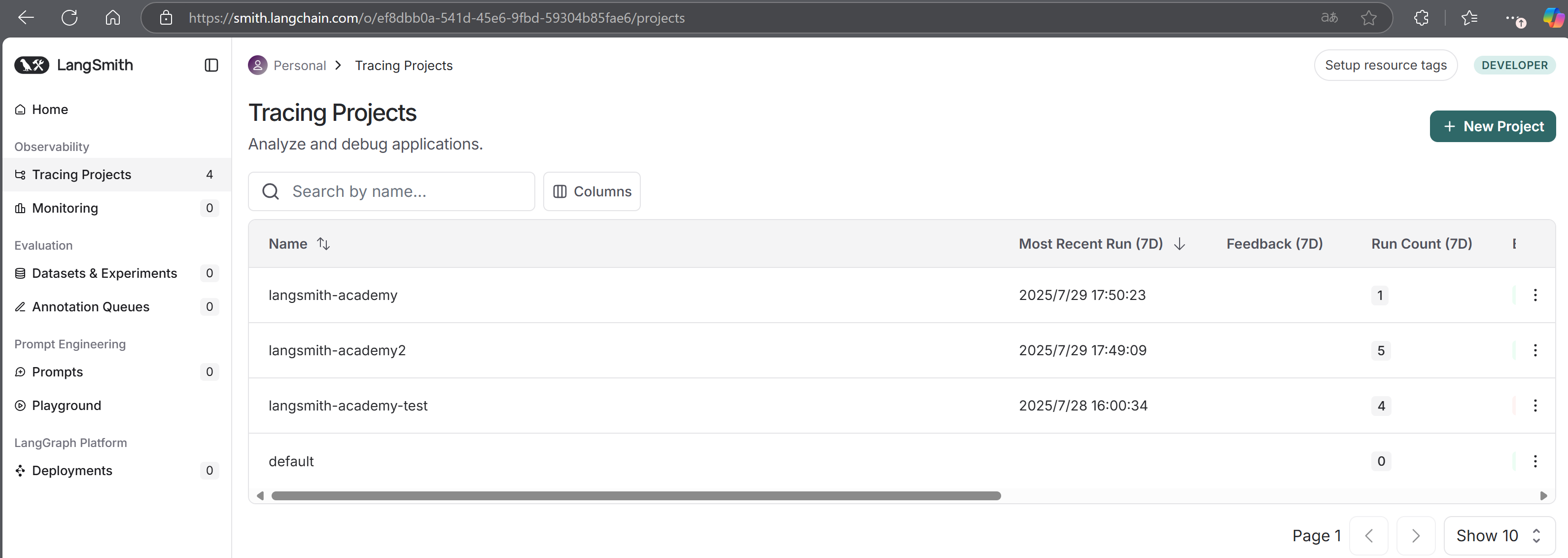The width and height of the screenshot is (1568, 558).
Task: Open langsmith-academy-test project
Action: pos(348,406)
